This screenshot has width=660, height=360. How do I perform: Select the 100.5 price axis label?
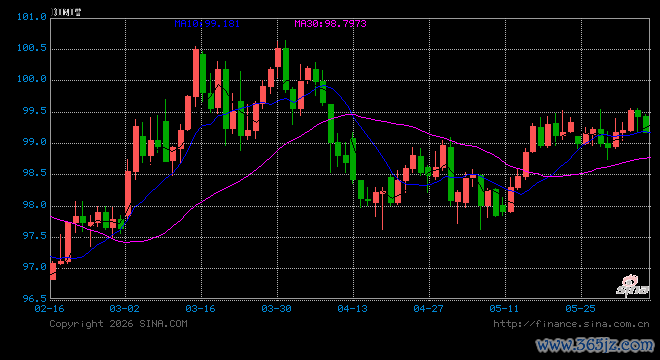pyautogui.click(x=32, y=48)
